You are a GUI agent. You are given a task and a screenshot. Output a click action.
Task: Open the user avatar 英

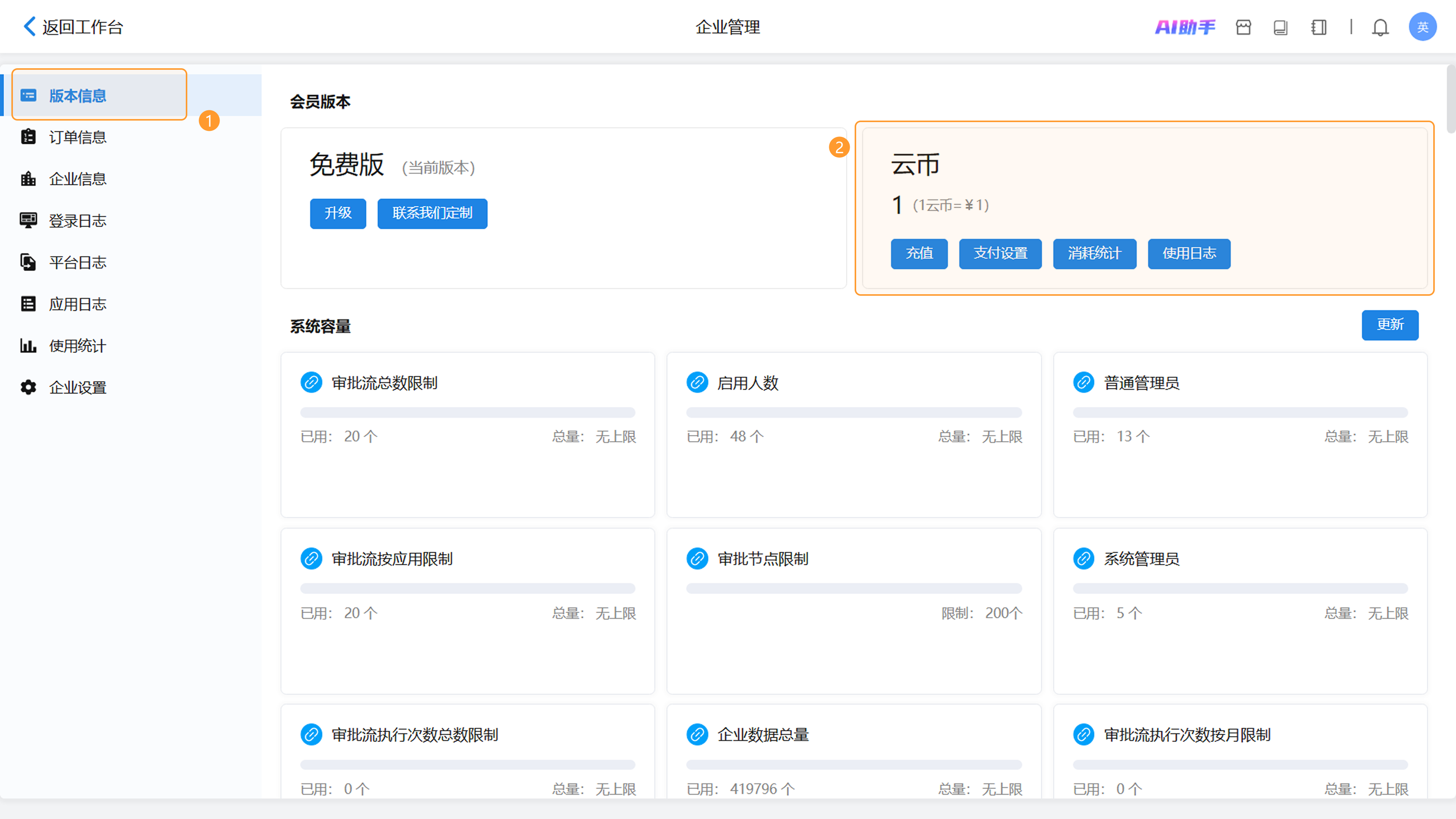(x=1423, y=27)
